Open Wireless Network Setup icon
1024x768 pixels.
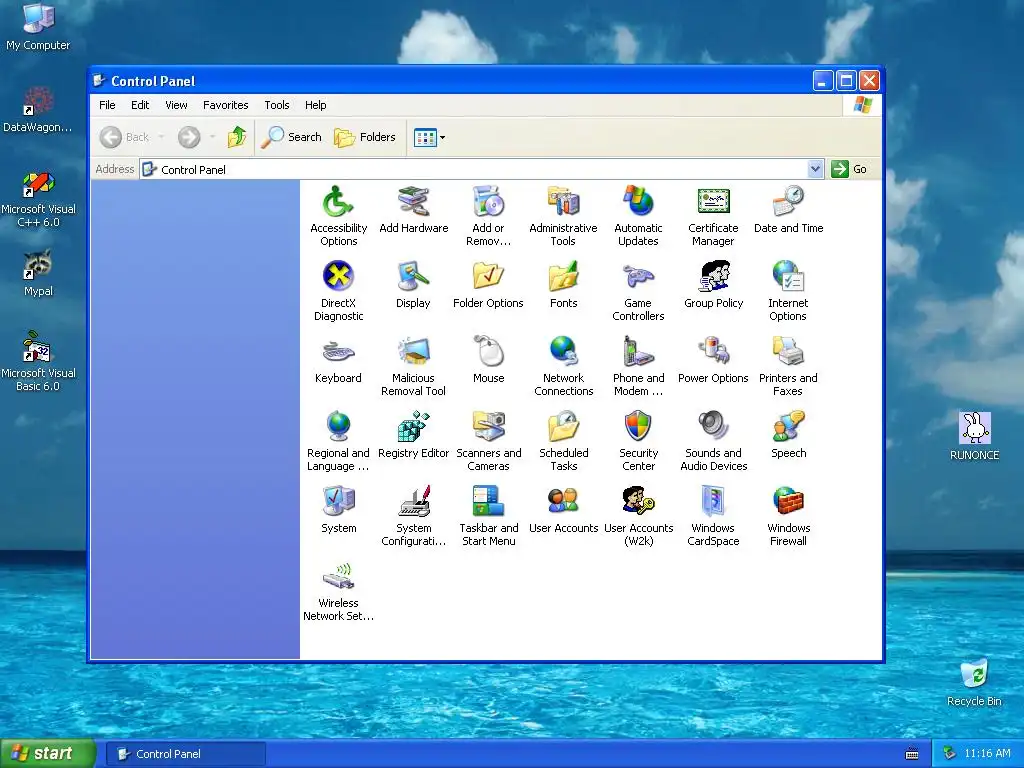point(338,577)
